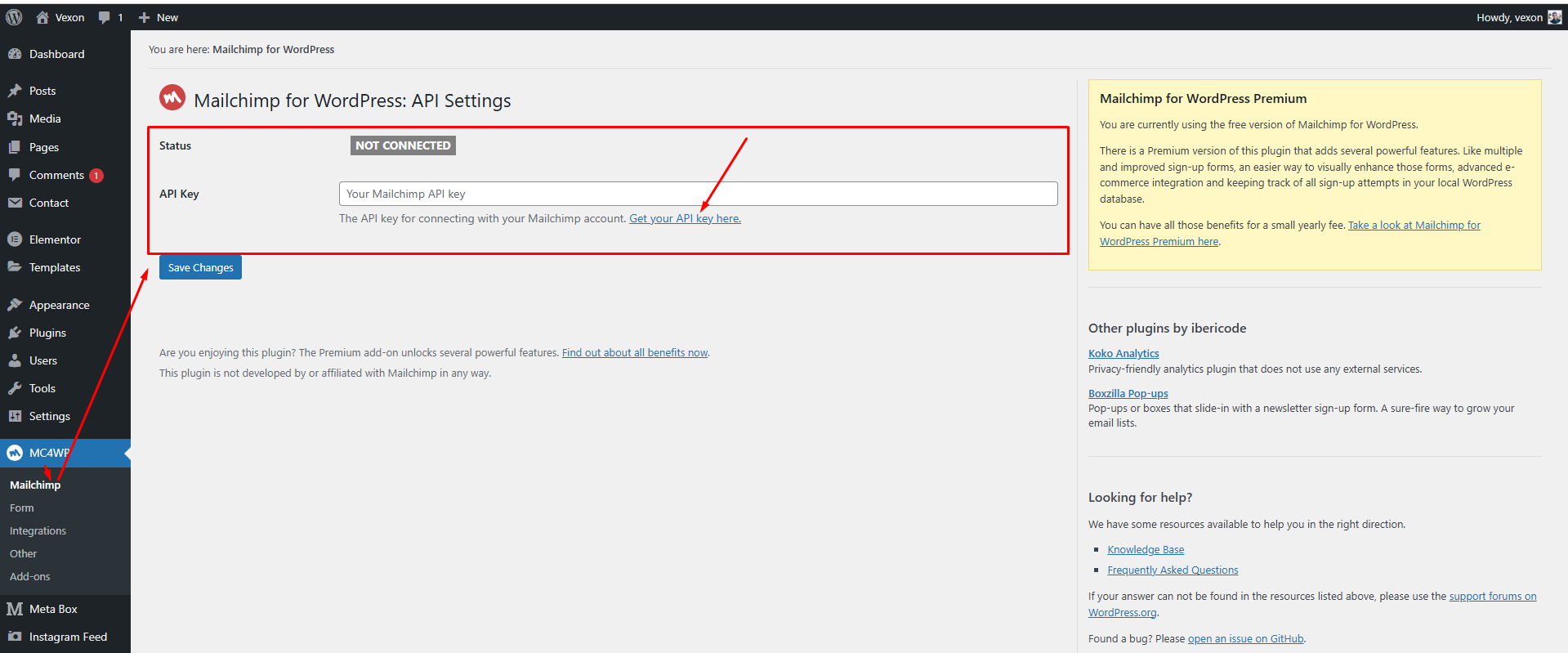
Task: Click the WordPress logo icon
Action: coord(14,17)
